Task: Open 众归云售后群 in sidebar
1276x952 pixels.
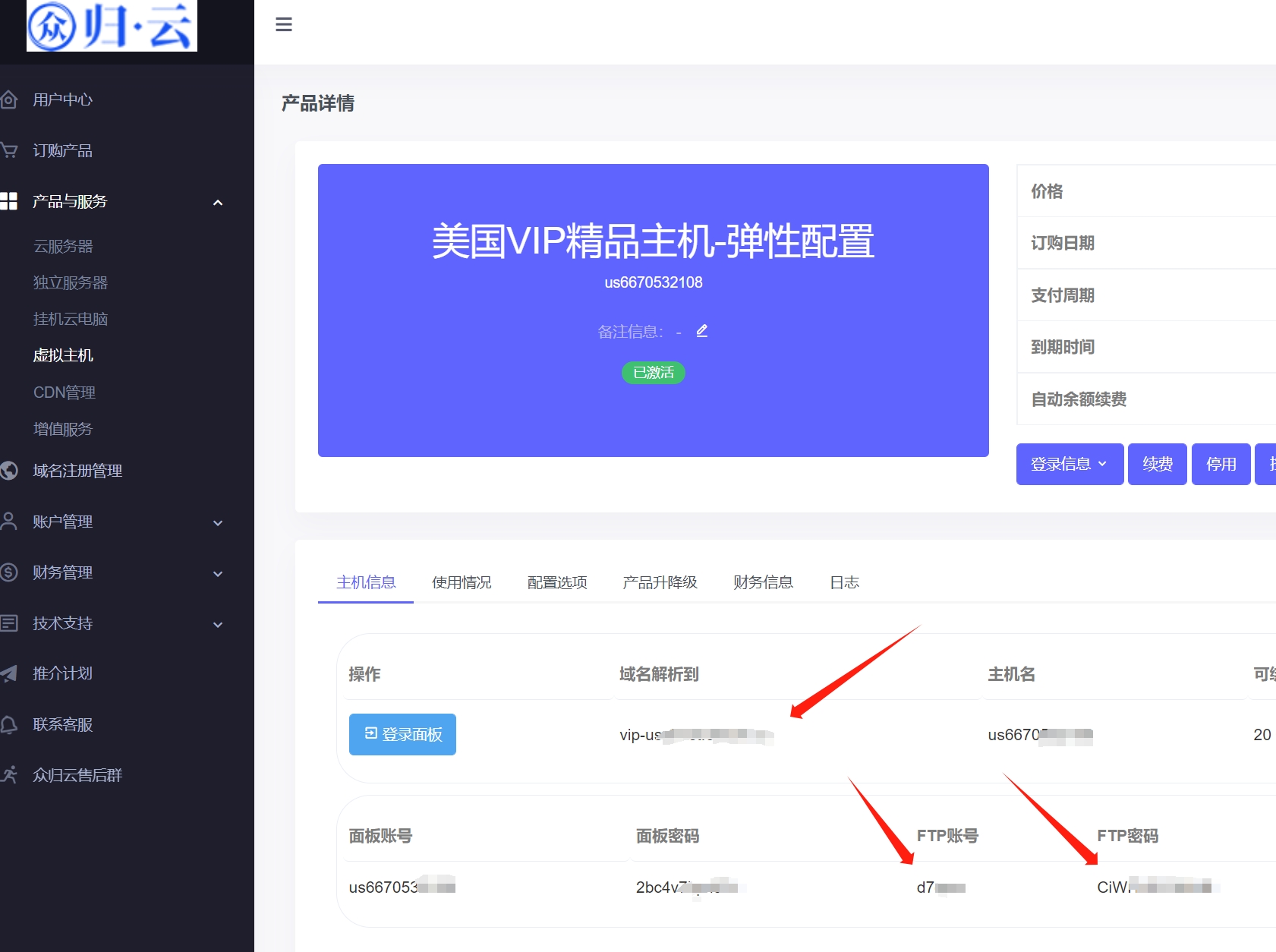Action: (77, 775)
